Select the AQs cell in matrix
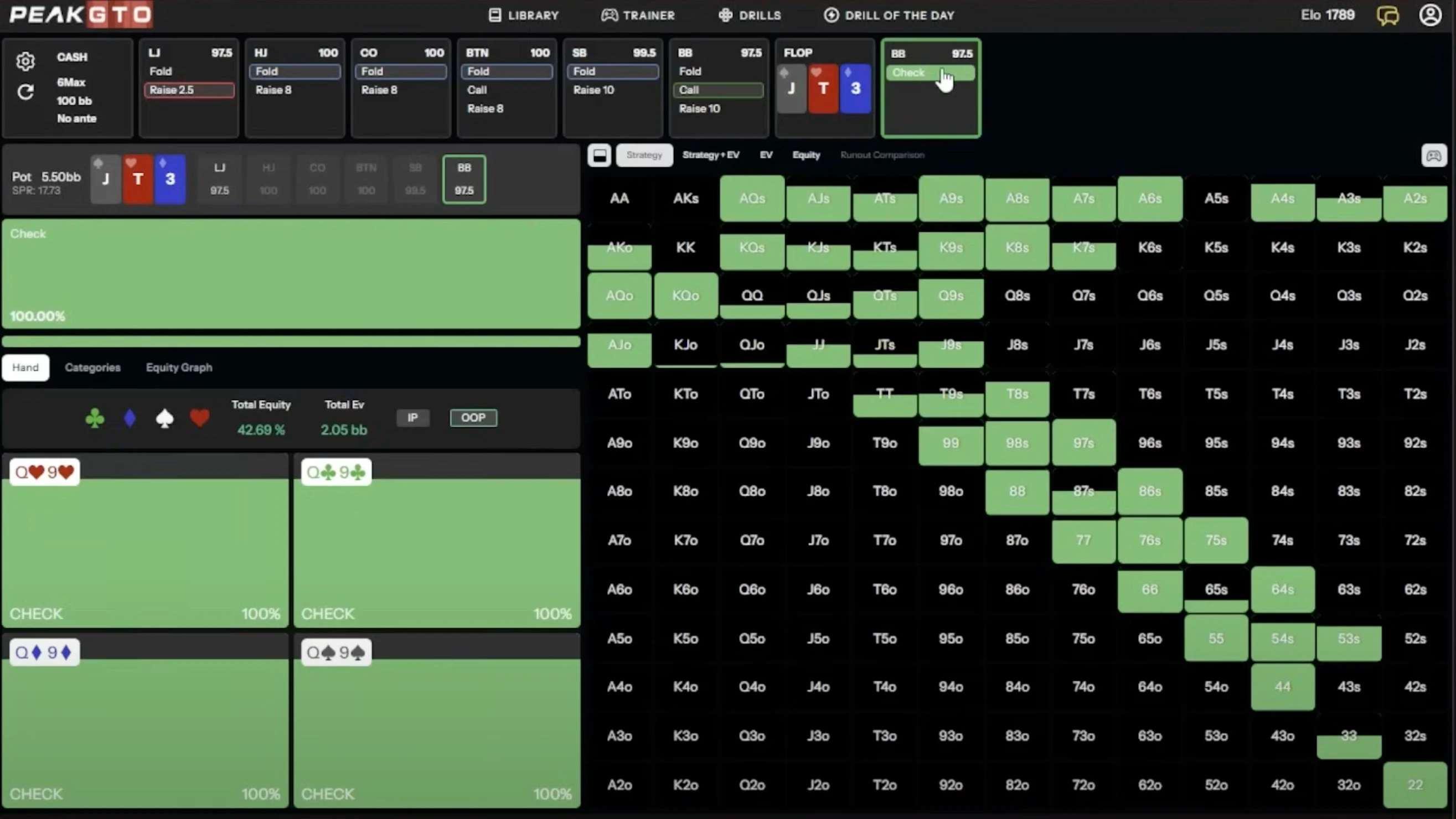 [752, 199]
